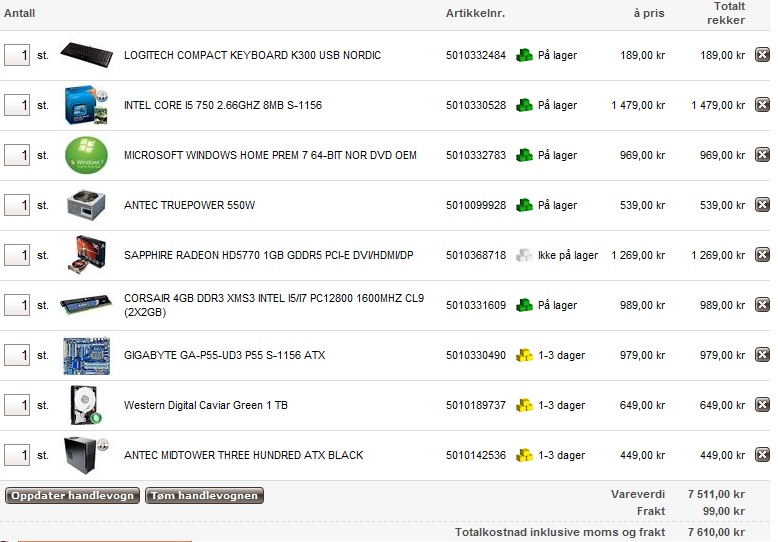Click the 'Totalt rekker' column header
This screenshot has height=542, width=778.
(x=726, y=13)
